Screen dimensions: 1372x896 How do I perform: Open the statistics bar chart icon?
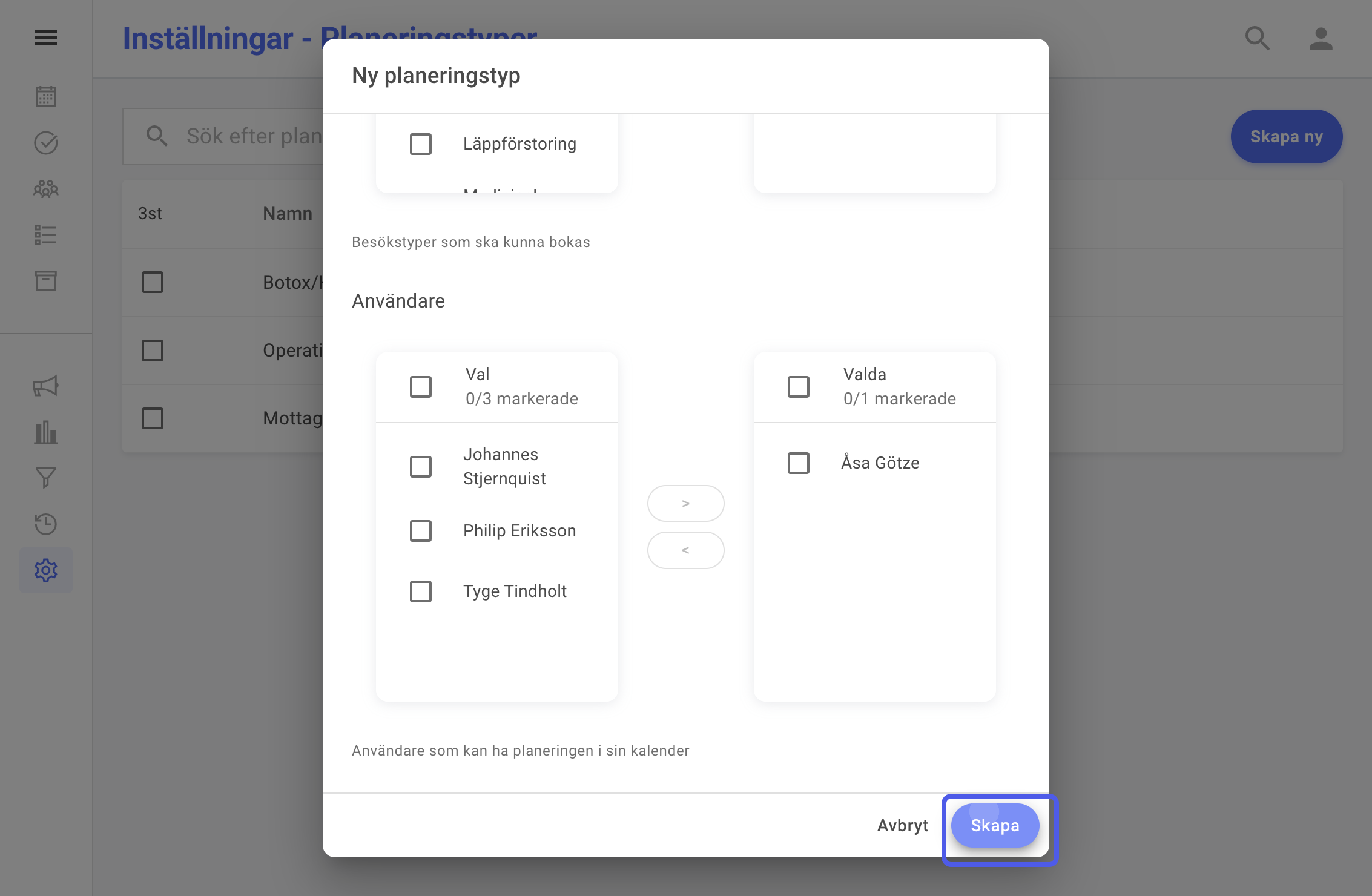click(x=46, y=432)
